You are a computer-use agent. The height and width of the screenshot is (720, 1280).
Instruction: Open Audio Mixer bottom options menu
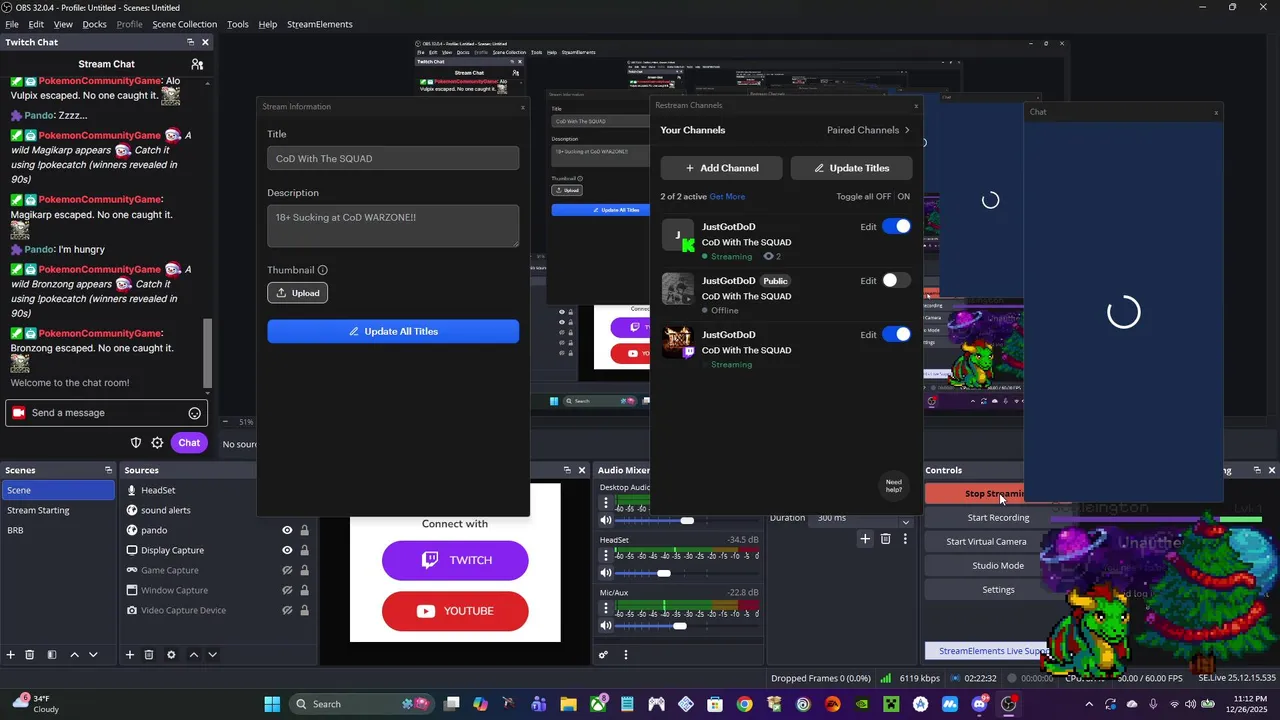(x=626, y=655)
